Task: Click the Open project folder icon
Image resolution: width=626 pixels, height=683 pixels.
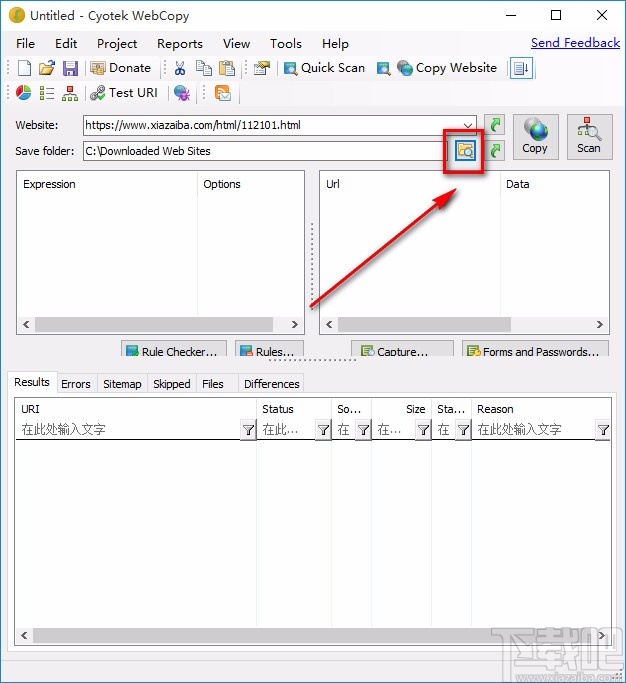Action: click(47, 68)
